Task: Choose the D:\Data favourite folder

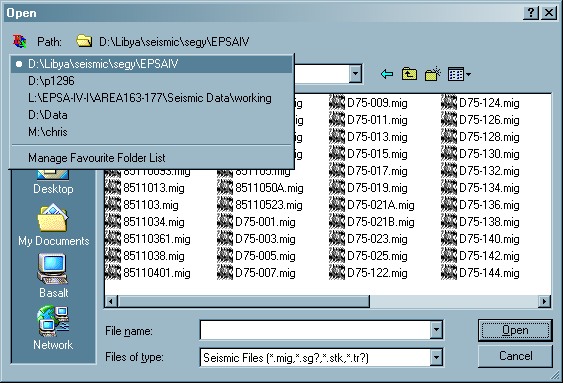Action: (x=151, y=115)
